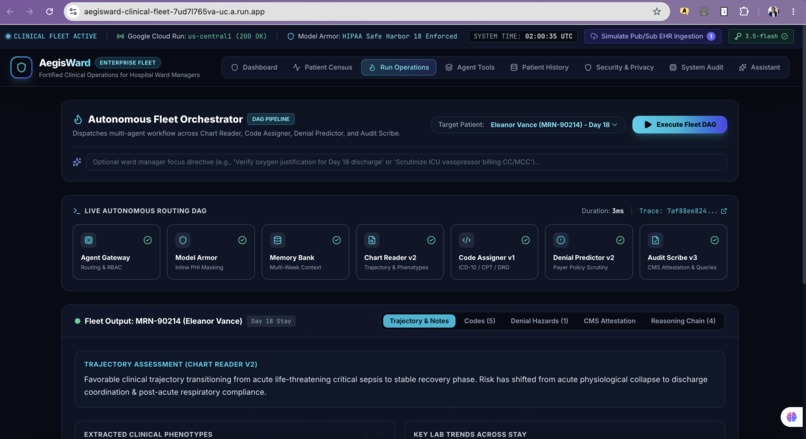Image resolution: width=806 pixels, height=439 pixels.
Task: Open Security & Privacy tab
Action: pyautogui.click(x=619, y=67)
